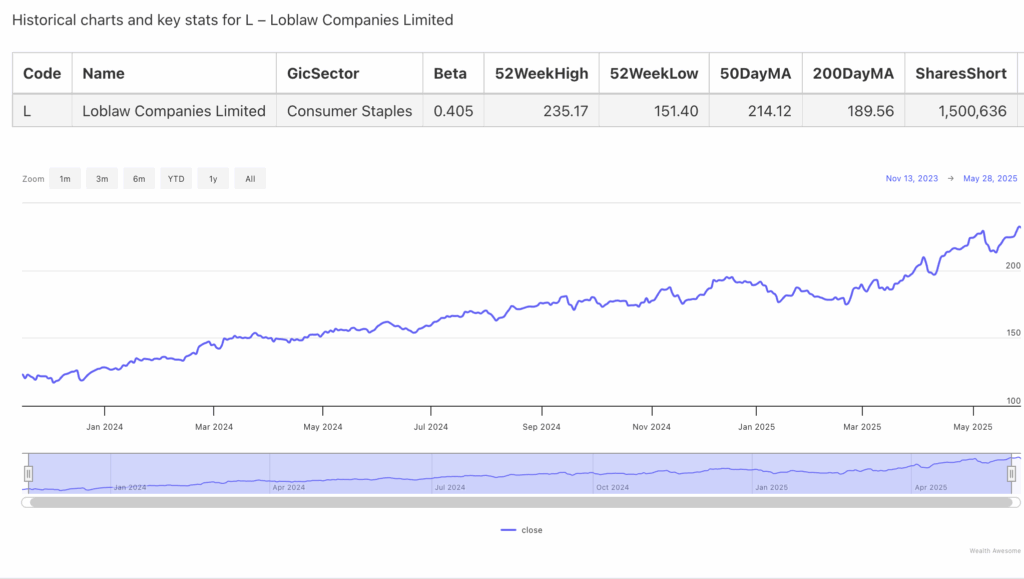Click the 50DayMA column header

[x=756, y=73]
